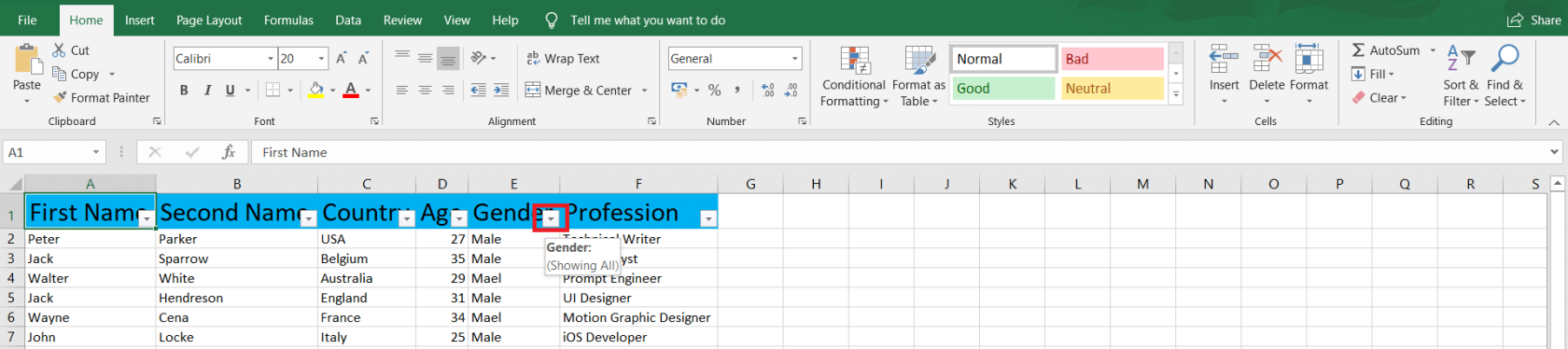Image resolution: width=1568 pixels, height=349 pixels.
Task: Apply yellow fill color bucket
Action: coord(316,91)
